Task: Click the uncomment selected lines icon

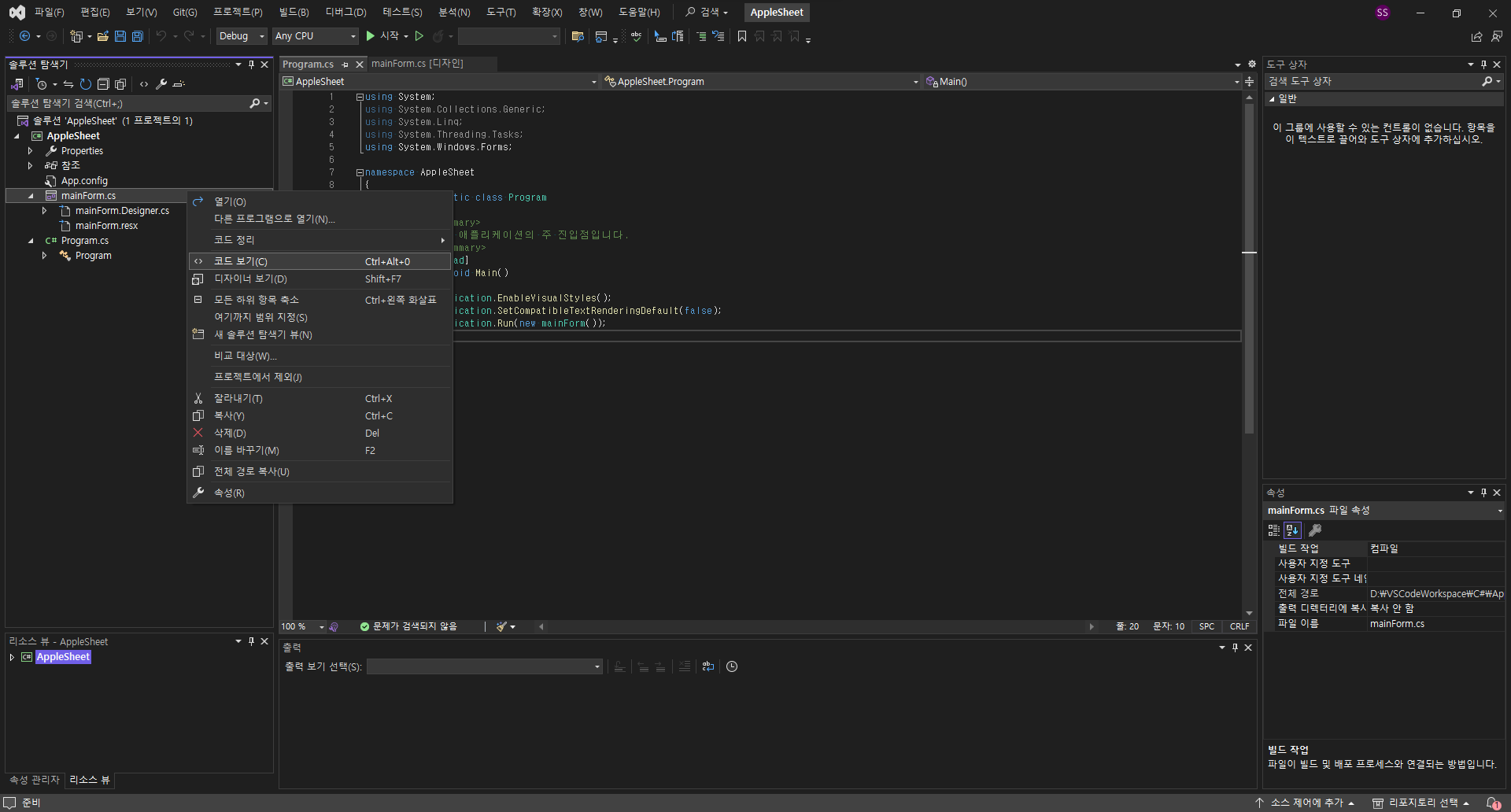Action: 718,36
